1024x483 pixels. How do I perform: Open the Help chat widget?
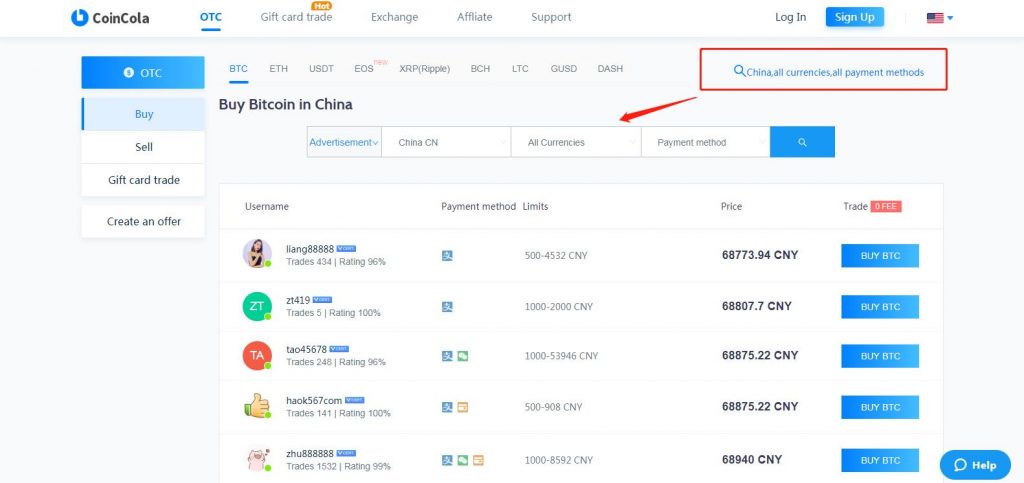[x=974, y=465]
